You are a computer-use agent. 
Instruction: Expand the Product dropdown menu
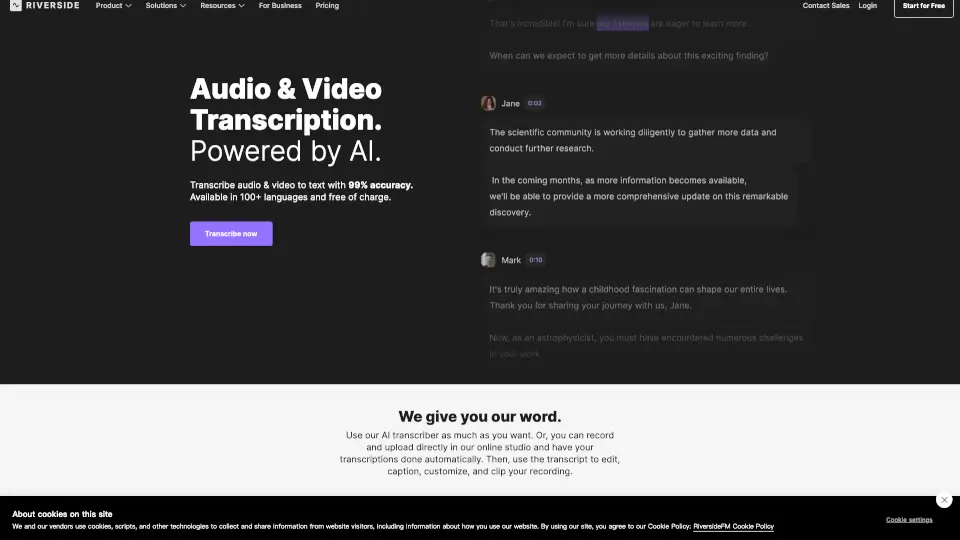tap(113, 6)
